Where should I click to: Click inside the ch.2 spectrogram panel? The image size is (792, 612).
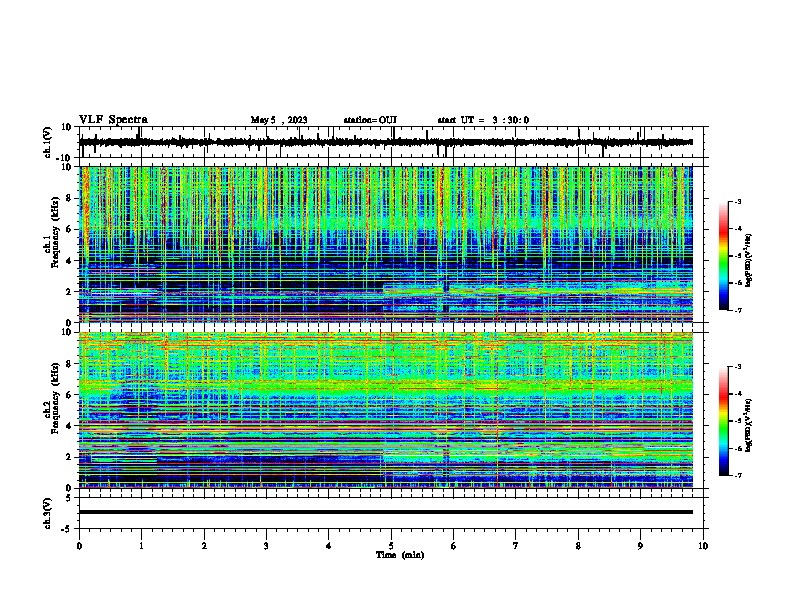coord(385,410)
